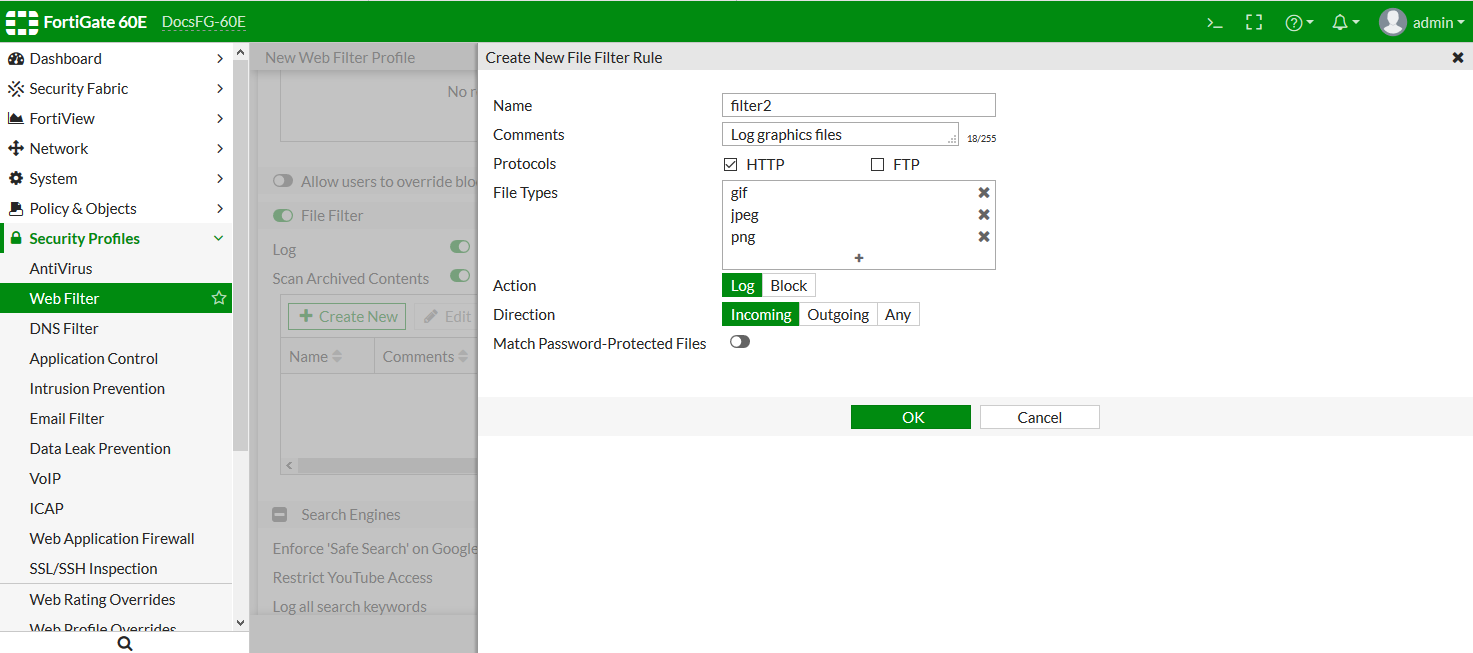Viewport: 1473px width, 653px height.
Task: Close the Create New File Filter Rule panel
Action: click(1458, 58)
